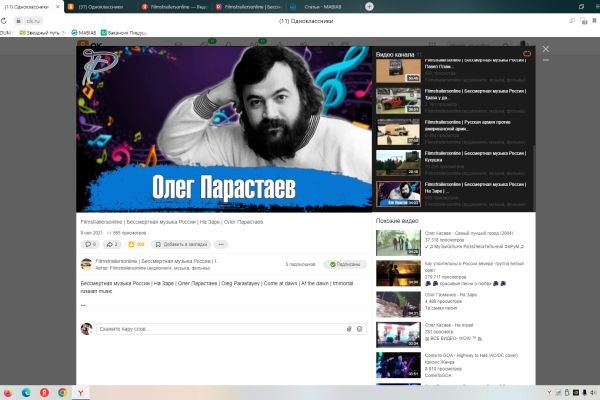This screenshot has width=600, height=400.
Task: Click the video title text under the player
Action: 172,222
